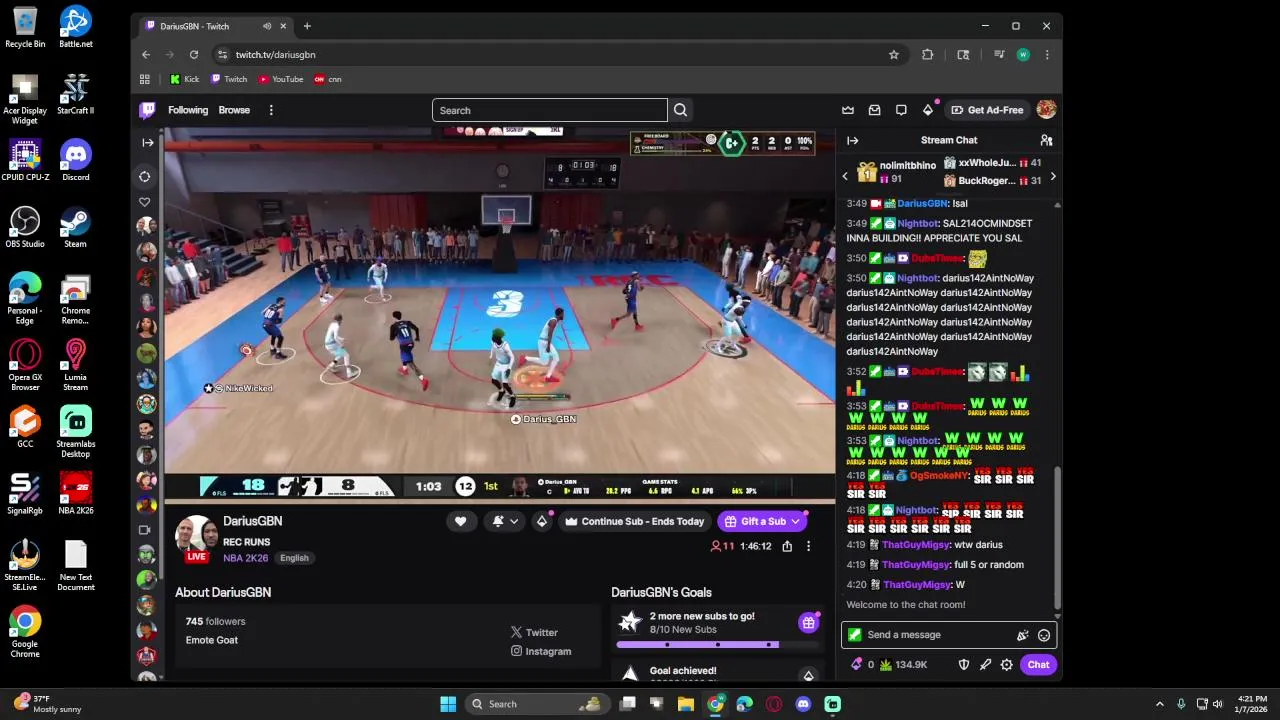Click the Get Ad-Free button

tap(987, 110)
